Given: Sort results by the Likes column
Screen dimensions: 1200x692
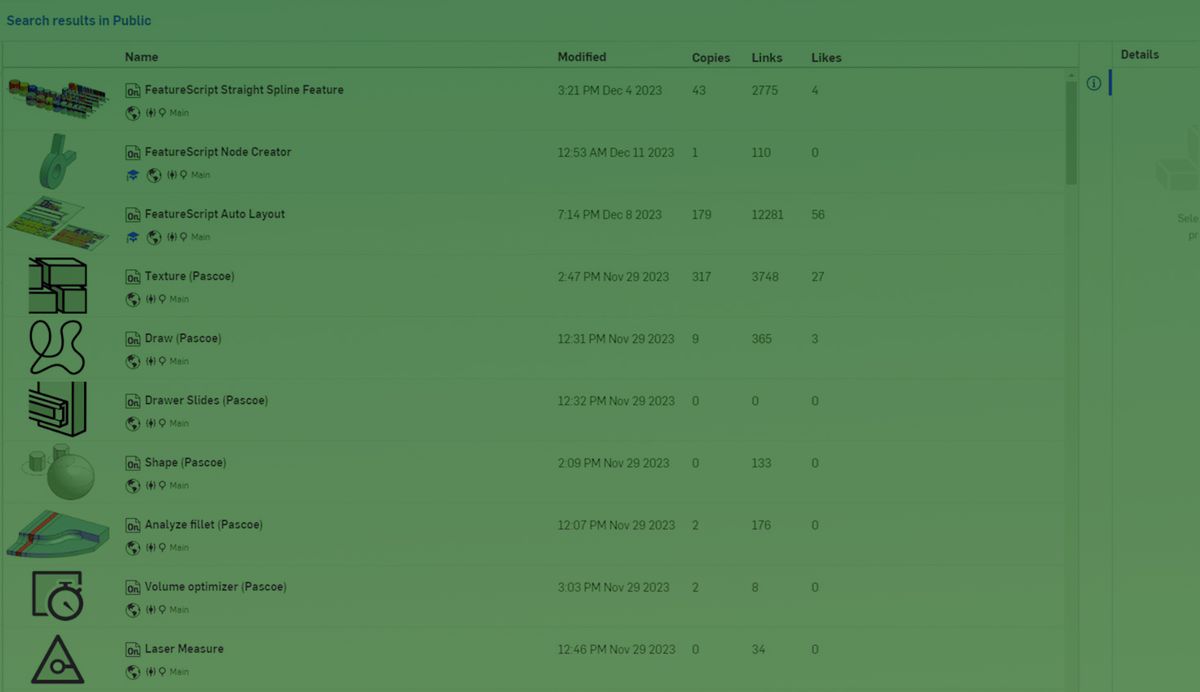Looking at the screenshot, I should click(x=826, y=58).
